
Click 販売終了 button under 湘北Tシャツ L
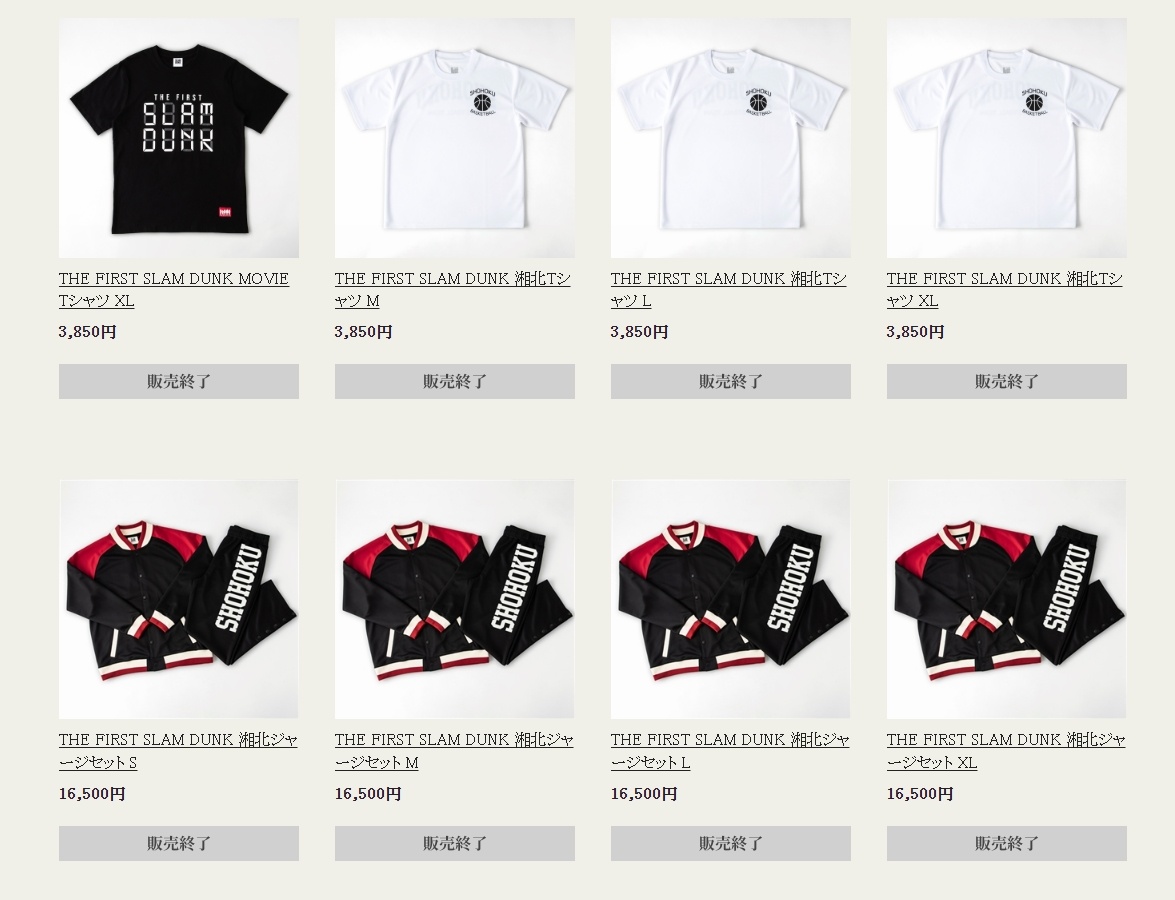point(731,381)
